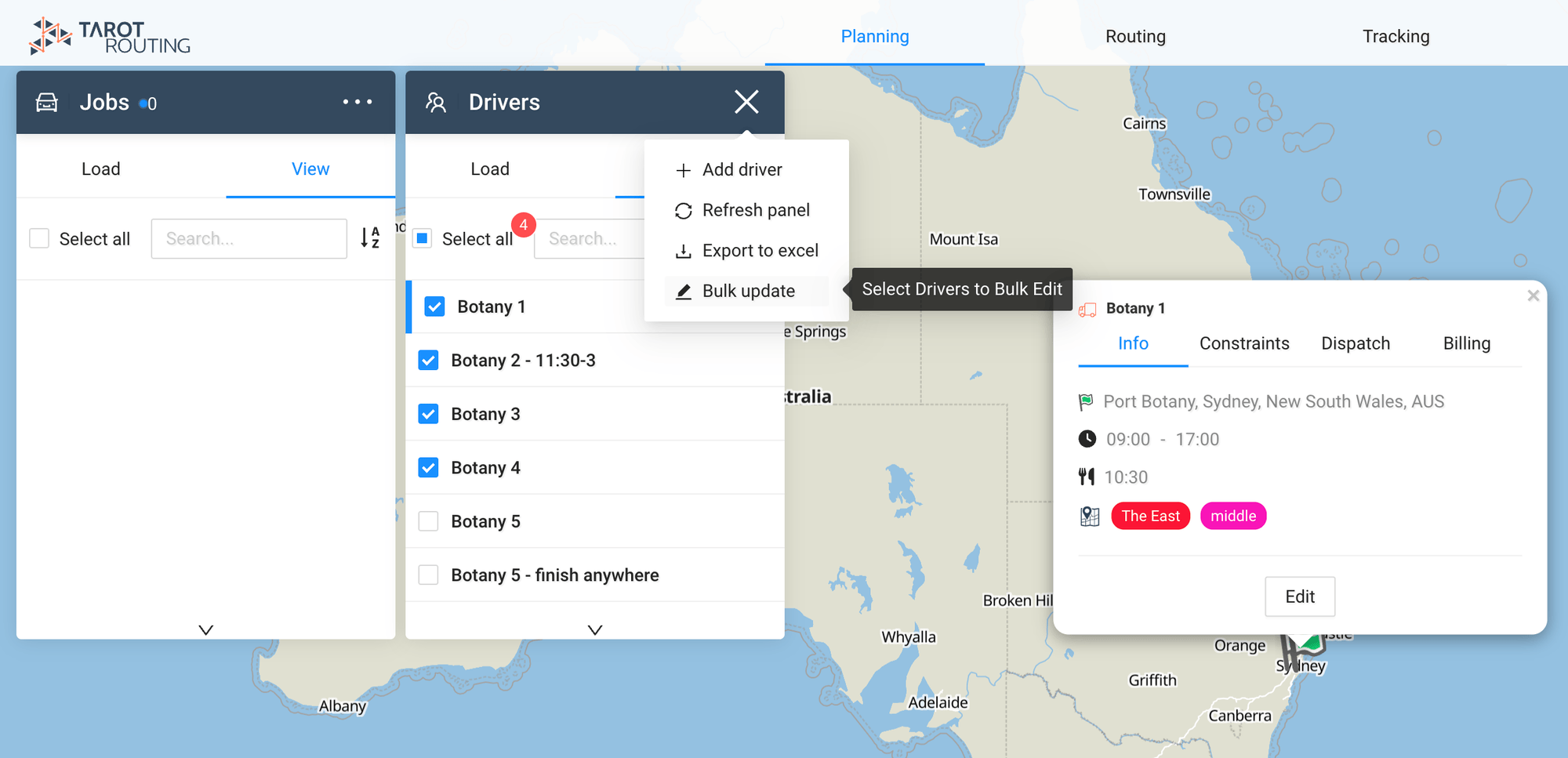This screenshot has height=758, width=1568.
Task: Click the fork and knife break icon
Action: click(1087, 477)
